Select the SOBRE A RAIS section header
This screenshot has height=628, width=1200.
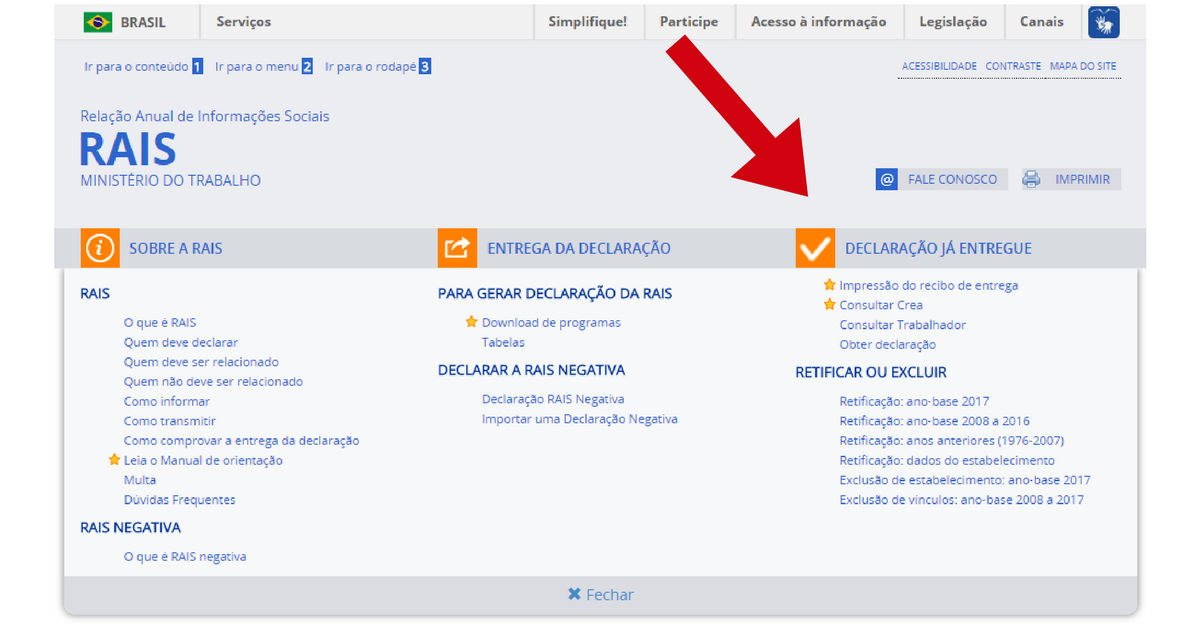tap(176, 248)
